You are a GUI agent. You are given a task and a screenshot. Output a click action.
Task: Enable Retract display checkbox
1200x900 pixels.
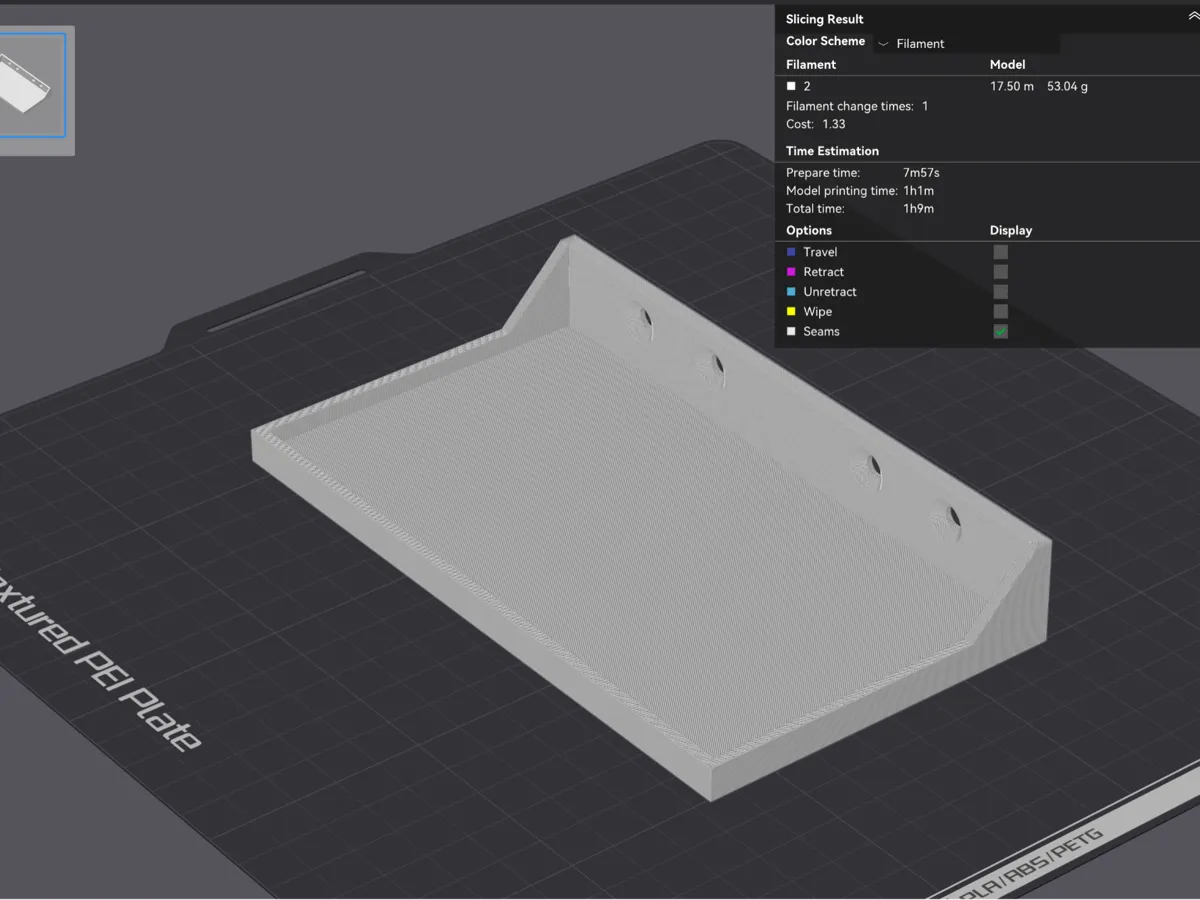[x=1001, y=272]
